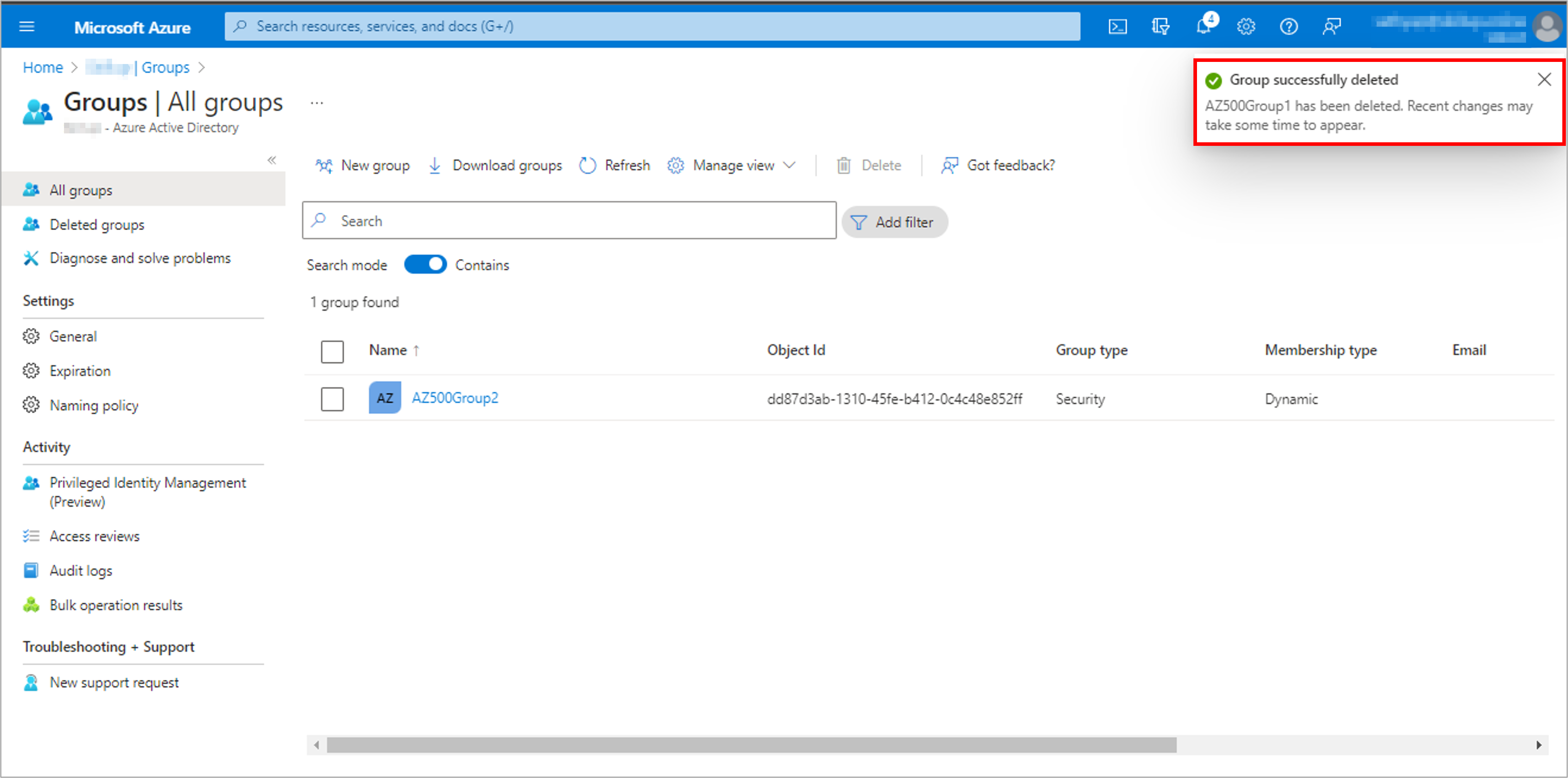The image size is (1568, 778).
Task: Click the Security group type cell
Action: click(x=1080, y=399)
